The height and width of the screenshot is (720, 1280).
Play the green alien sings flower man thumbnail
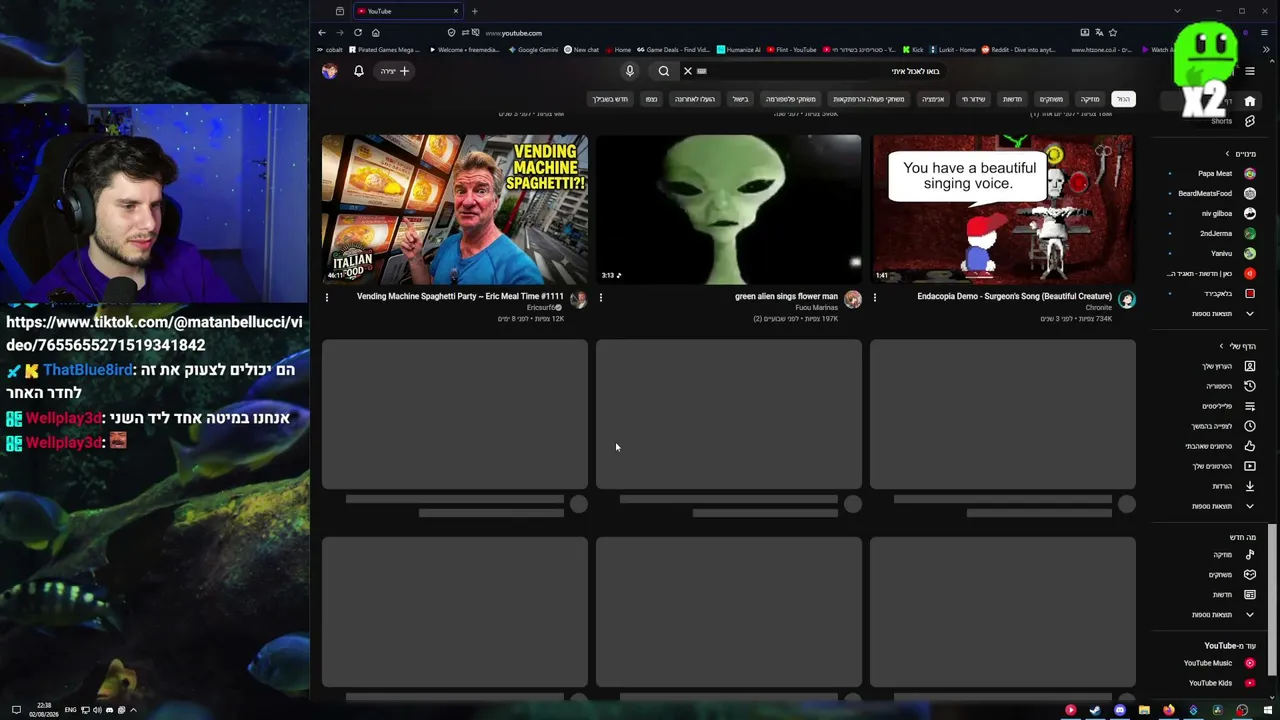pyautogui.click(x=729, y=210)
